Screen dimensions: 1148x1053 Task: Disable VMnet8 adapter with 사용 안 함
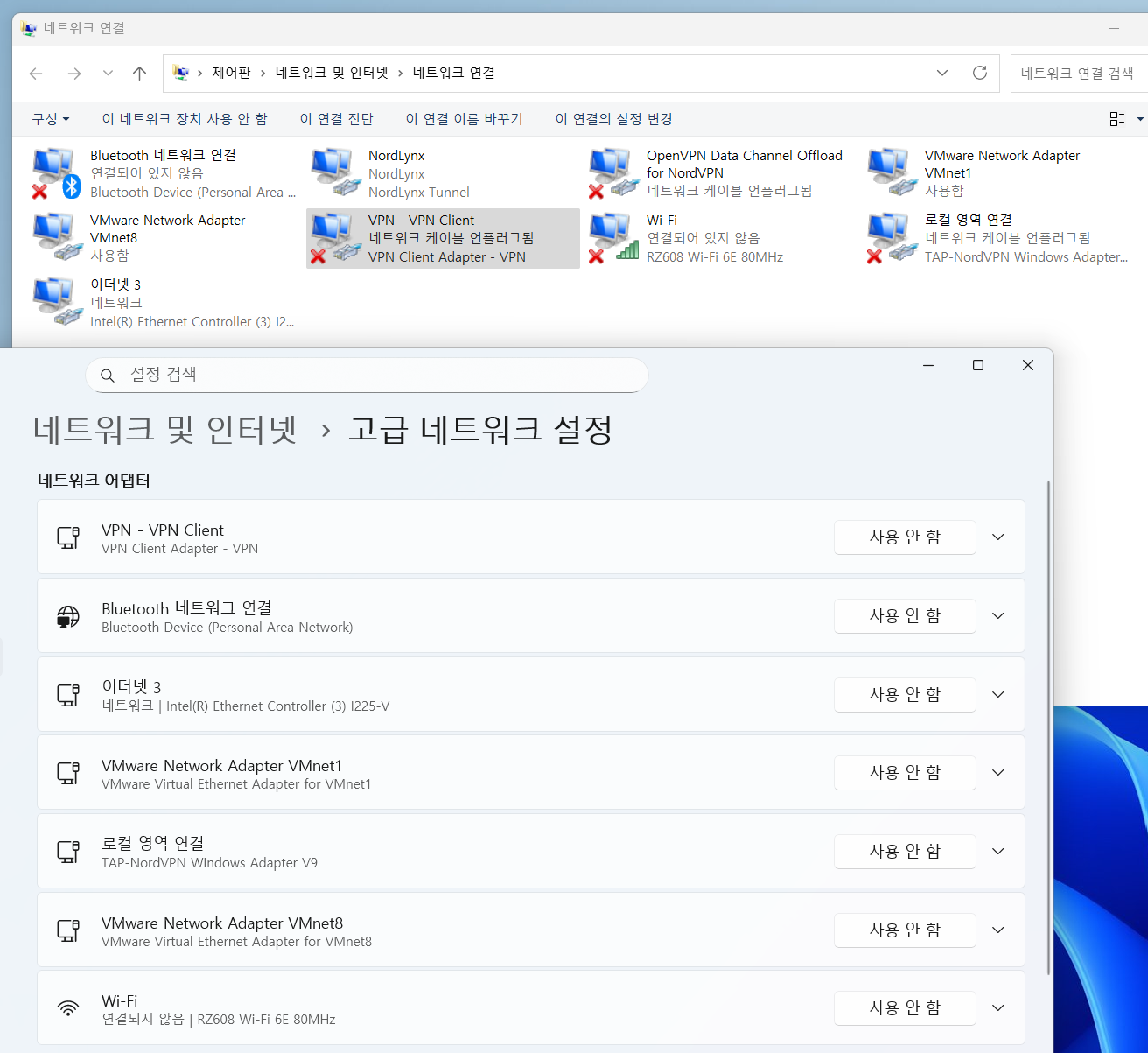click(x=905, y=930)
